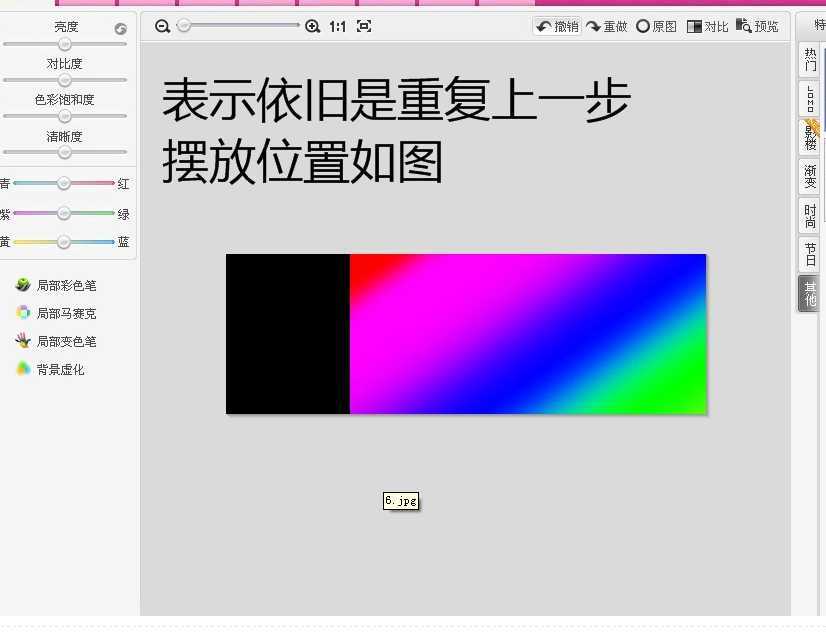
Task: Open the 预览 preview icon
Action: click(743, 26)
